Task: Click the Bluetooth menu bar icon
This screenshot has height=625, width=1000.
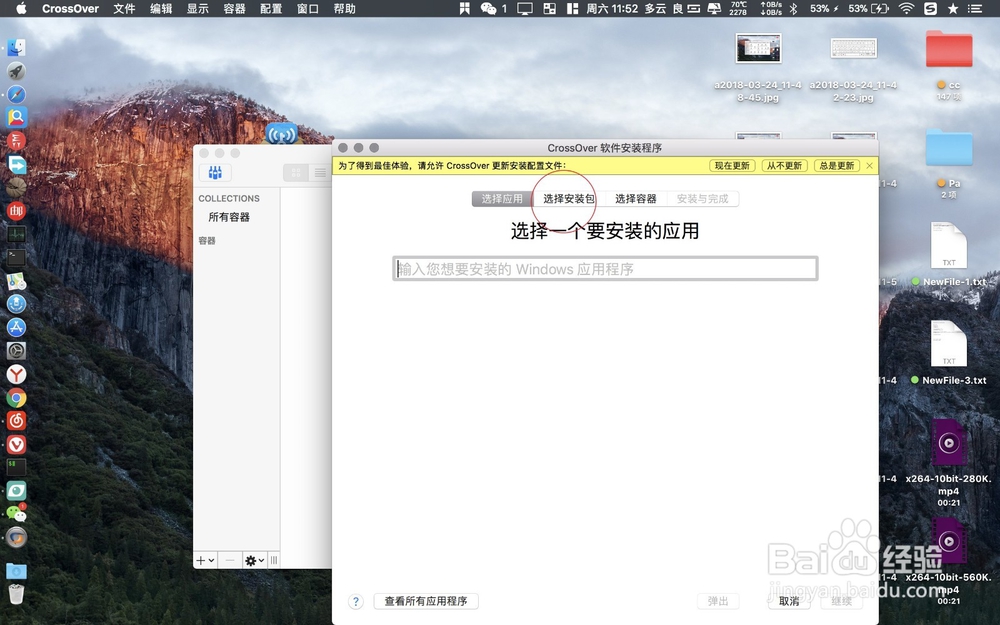Action: [x=793, y=8]
